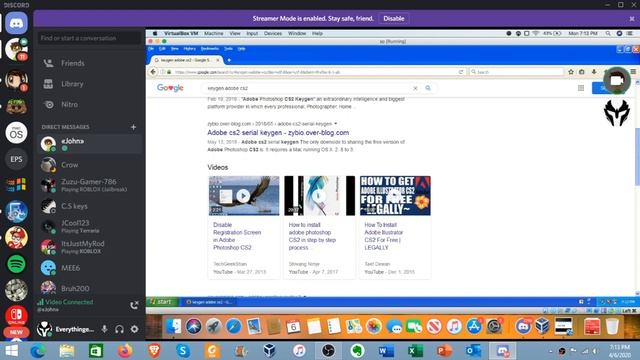
Task: Open the Devices menu in VirtualBox VM
Action: pyautogui.click(x=273, y=33)
